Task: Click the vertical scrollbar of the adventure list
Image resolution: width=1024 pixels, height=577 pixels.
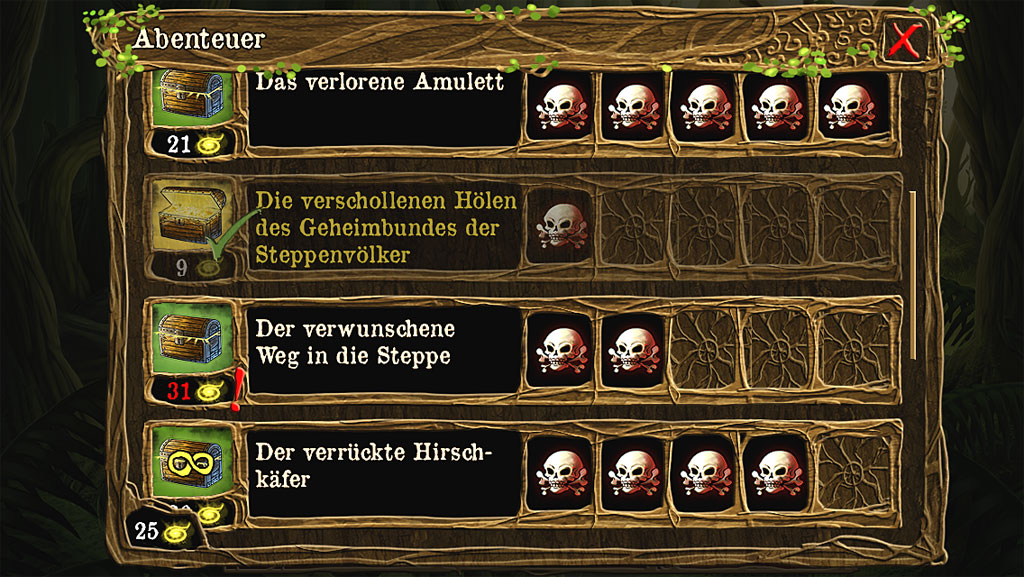Action: click(913, 275)
